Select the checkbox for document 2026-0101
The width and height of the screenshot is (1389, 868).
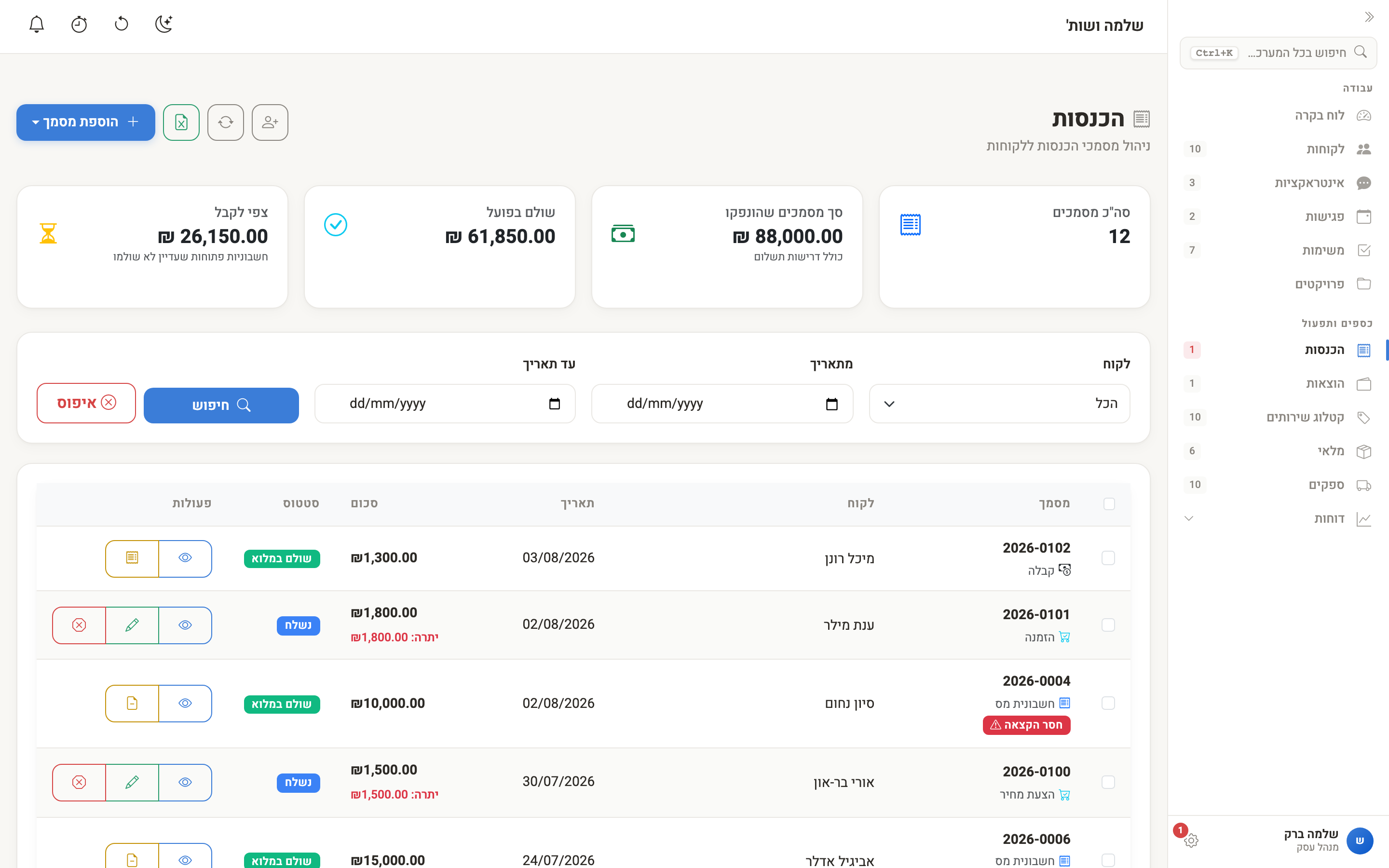click(x=1108, y=624)
